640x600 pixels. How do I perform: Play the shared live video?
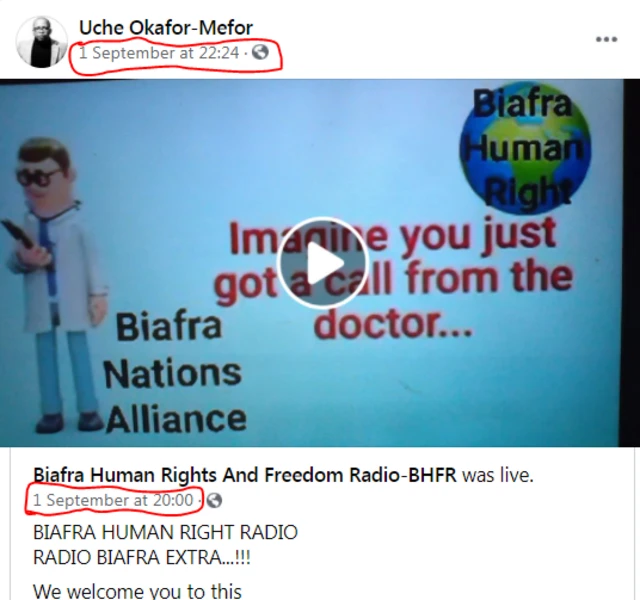(x=322, y=262)
